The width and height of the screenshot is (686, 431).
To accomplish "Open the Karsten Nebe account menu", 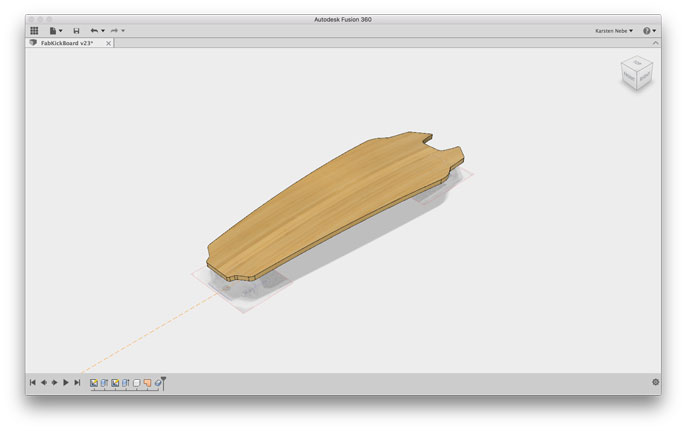I will tap(614, 31).
